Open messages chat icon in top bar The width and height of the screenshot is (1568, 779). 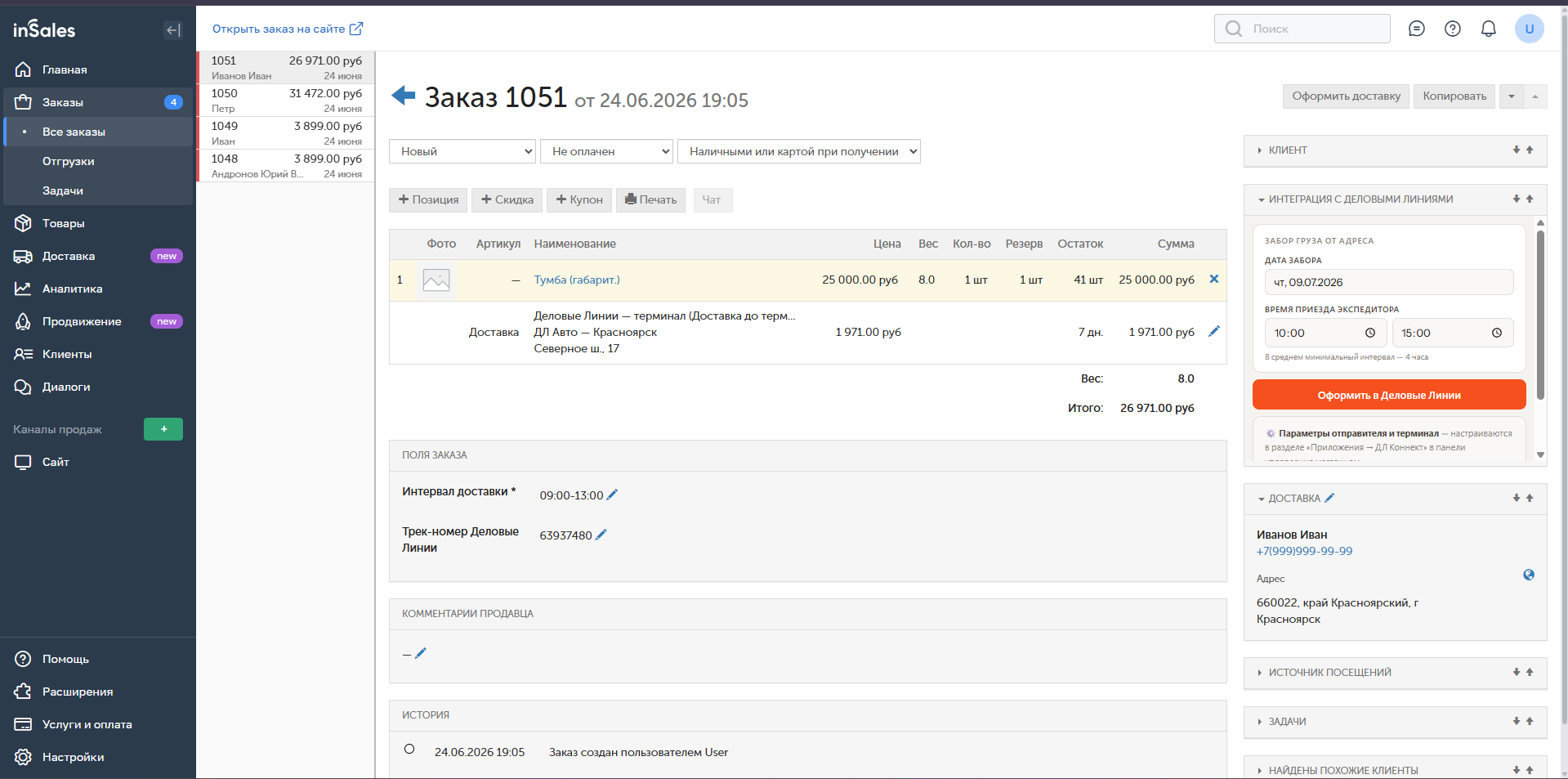[1417, 29]
